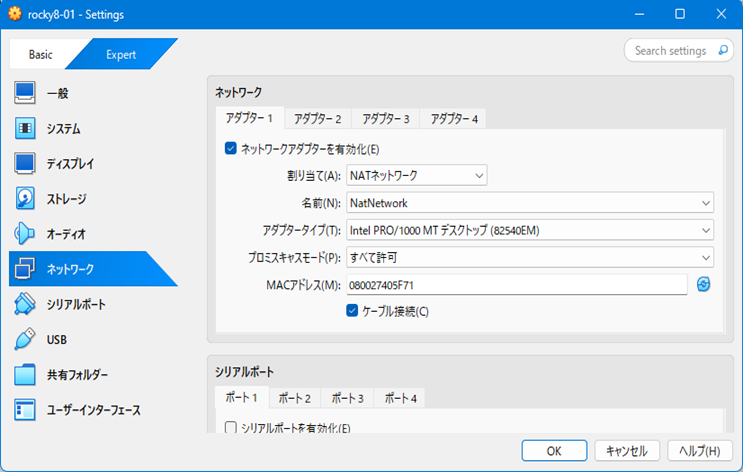Close the Settings window
743x472 pixels.
pyautogui.click(x=721, y=14)
